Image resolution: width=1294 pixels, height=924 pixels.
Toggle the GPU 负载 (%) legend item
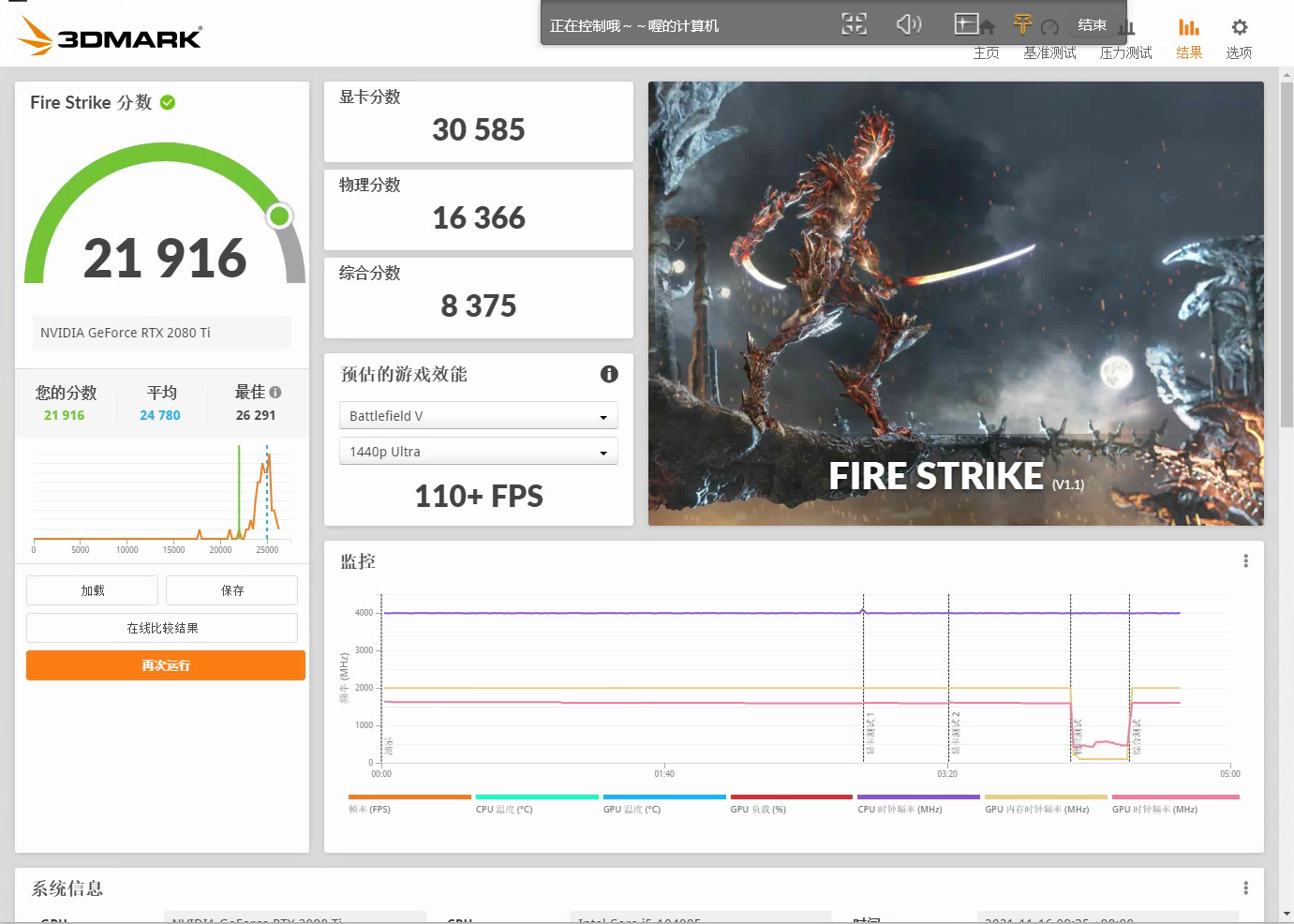(x=792, y=804)
